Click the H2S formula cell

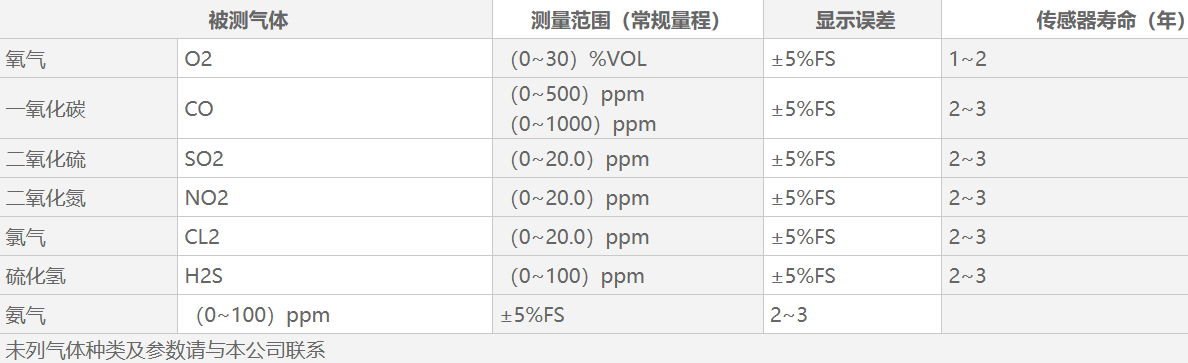(335, 275)
